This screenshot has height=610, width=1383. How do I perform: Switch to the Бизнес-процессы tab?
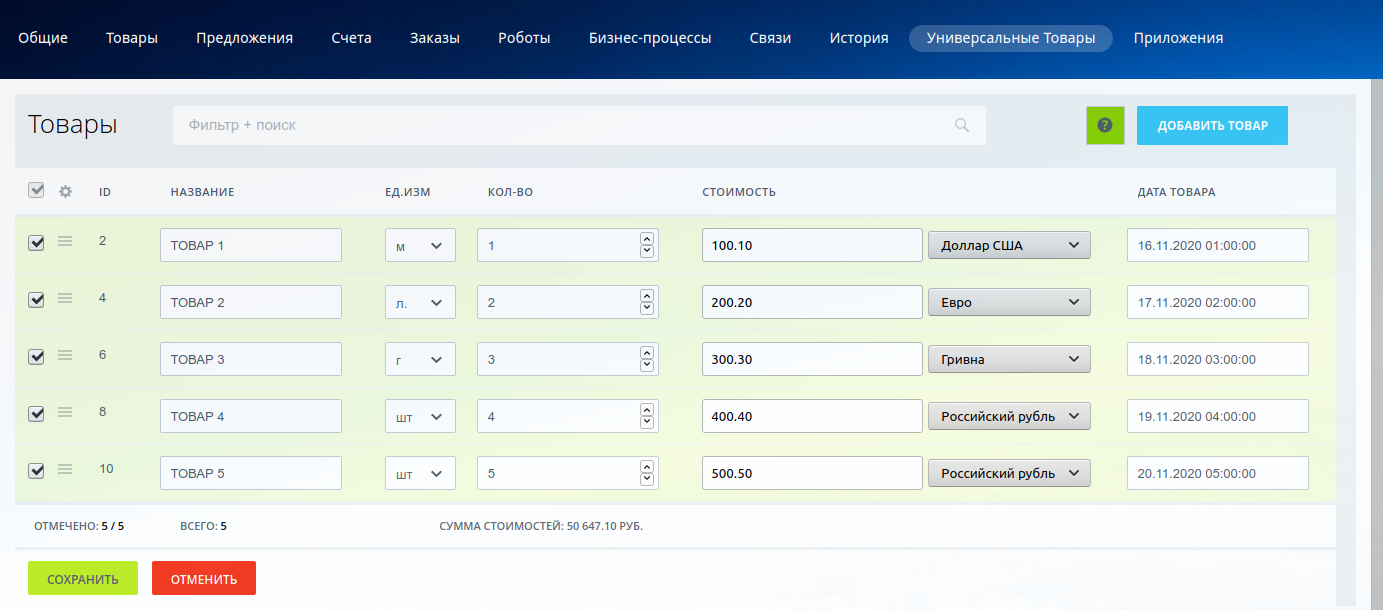(x=650, y=38)
